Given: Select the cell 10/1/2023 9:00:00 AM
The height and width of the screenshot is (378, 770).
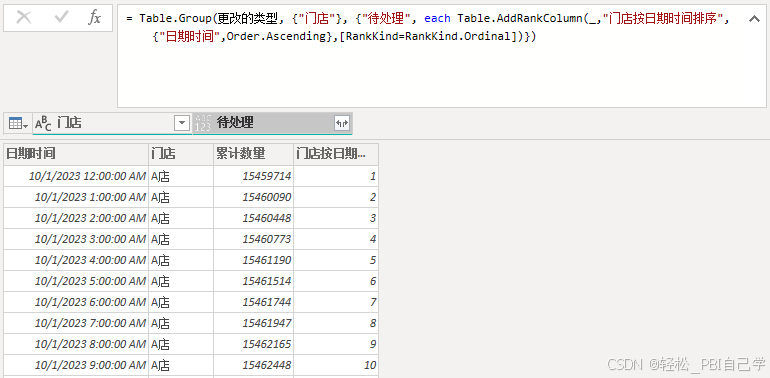Looking at the screenshot, I should point(76,365).
